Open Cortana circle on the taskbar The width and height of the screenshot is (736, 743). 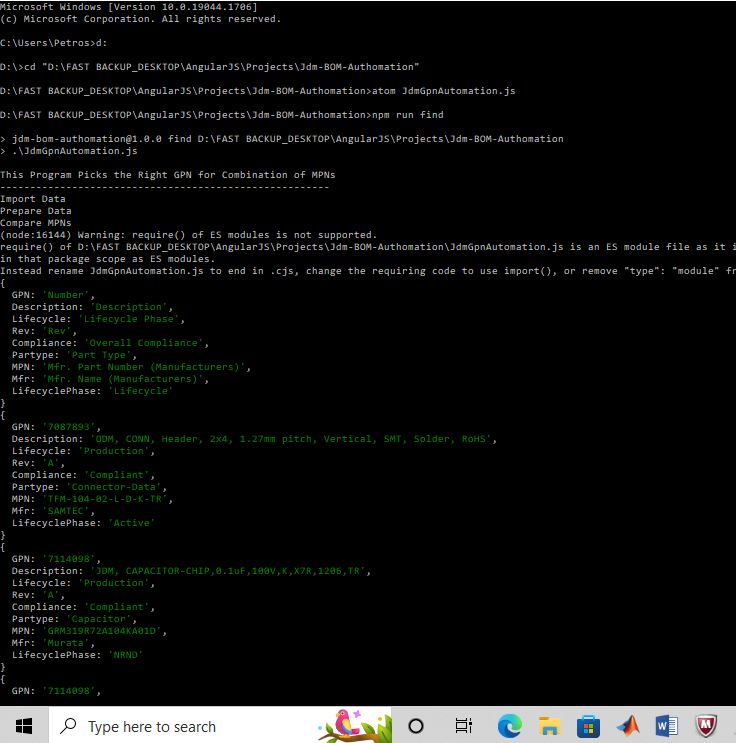tap(416, 725)
